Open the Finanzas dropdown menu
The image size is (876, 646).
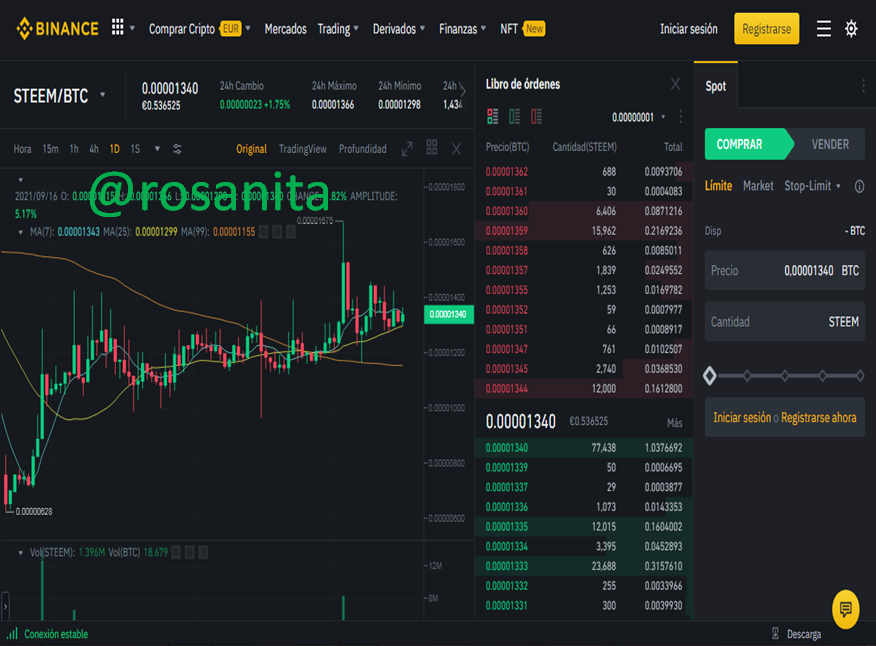462,28
